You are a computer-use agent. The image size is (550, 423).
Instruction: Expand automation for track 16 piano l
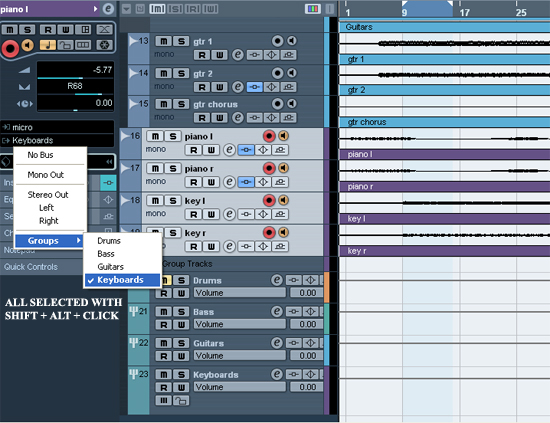tap(125, 136)
